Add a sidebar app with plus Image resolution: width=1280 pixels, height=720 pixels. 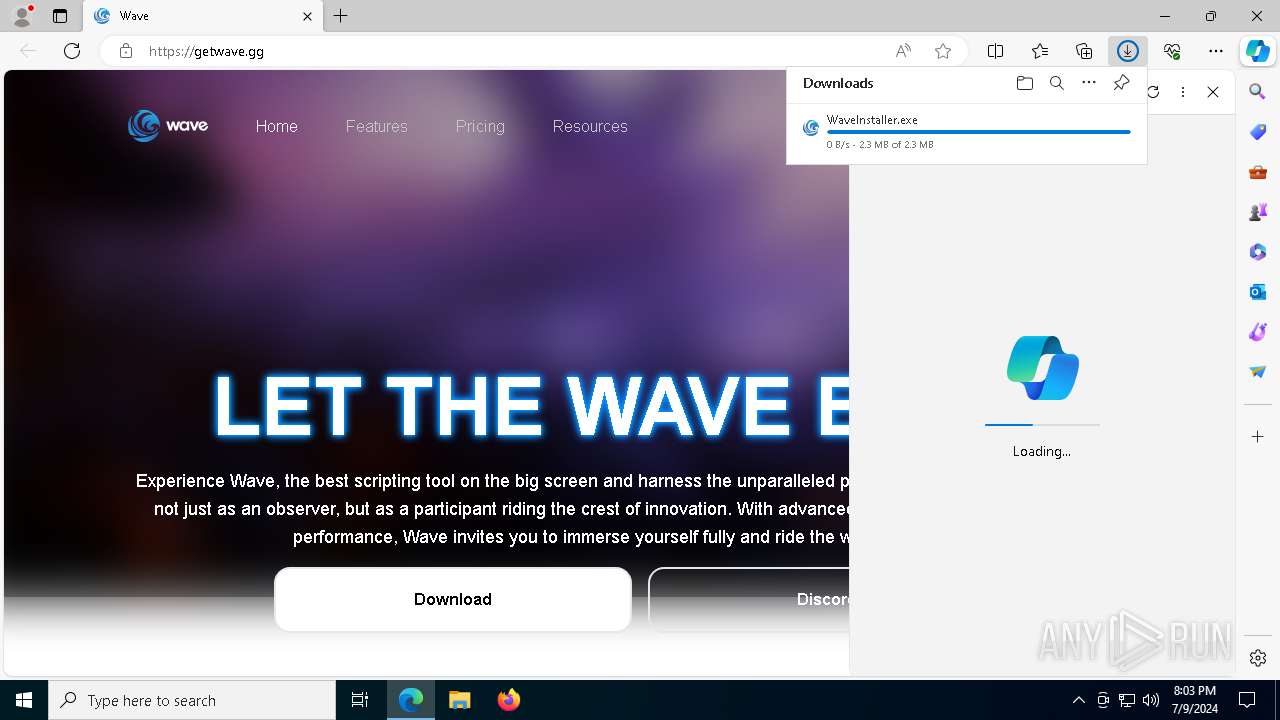point(1258,437)
